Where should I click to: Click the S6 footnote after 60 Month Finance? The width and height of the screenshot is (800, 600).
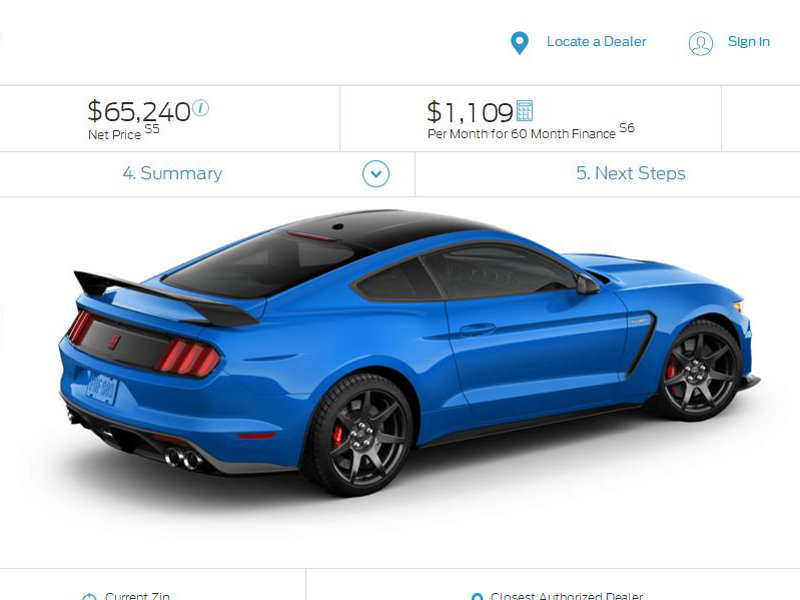(627, 128)
